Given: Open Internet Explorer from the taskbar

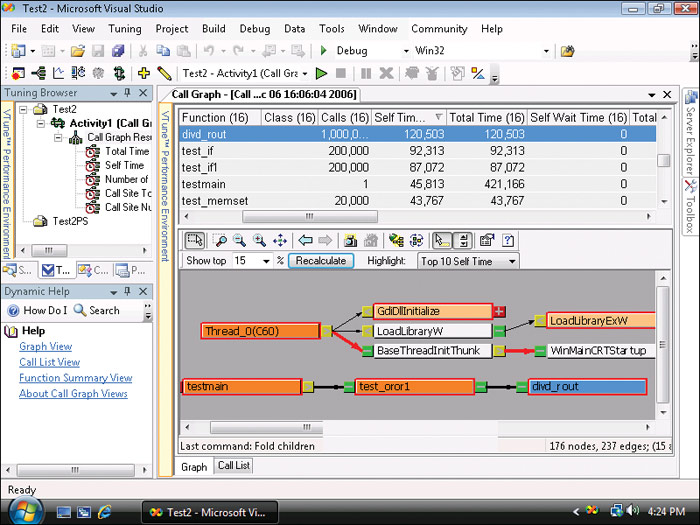Looking at the screenshot, I should coord(105,512).
